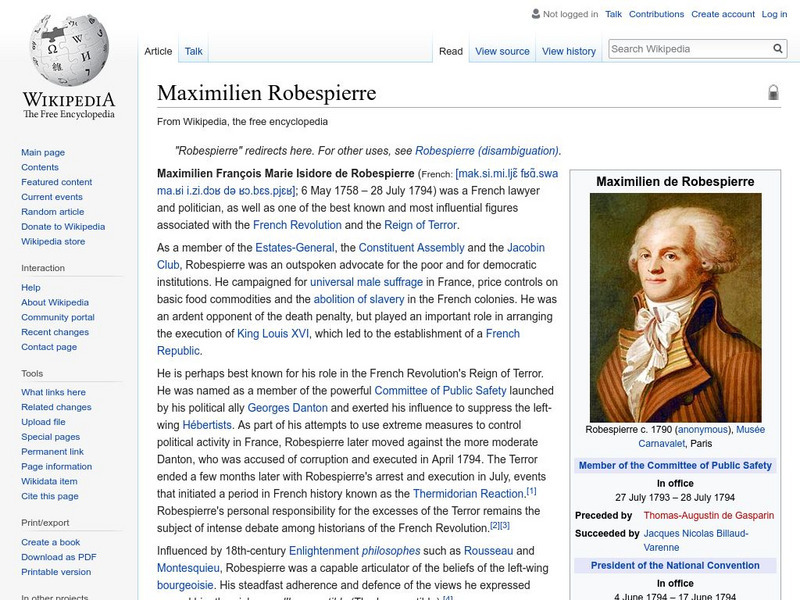Click the Rousseau link
Screen dimensions: 800x600
488,551
